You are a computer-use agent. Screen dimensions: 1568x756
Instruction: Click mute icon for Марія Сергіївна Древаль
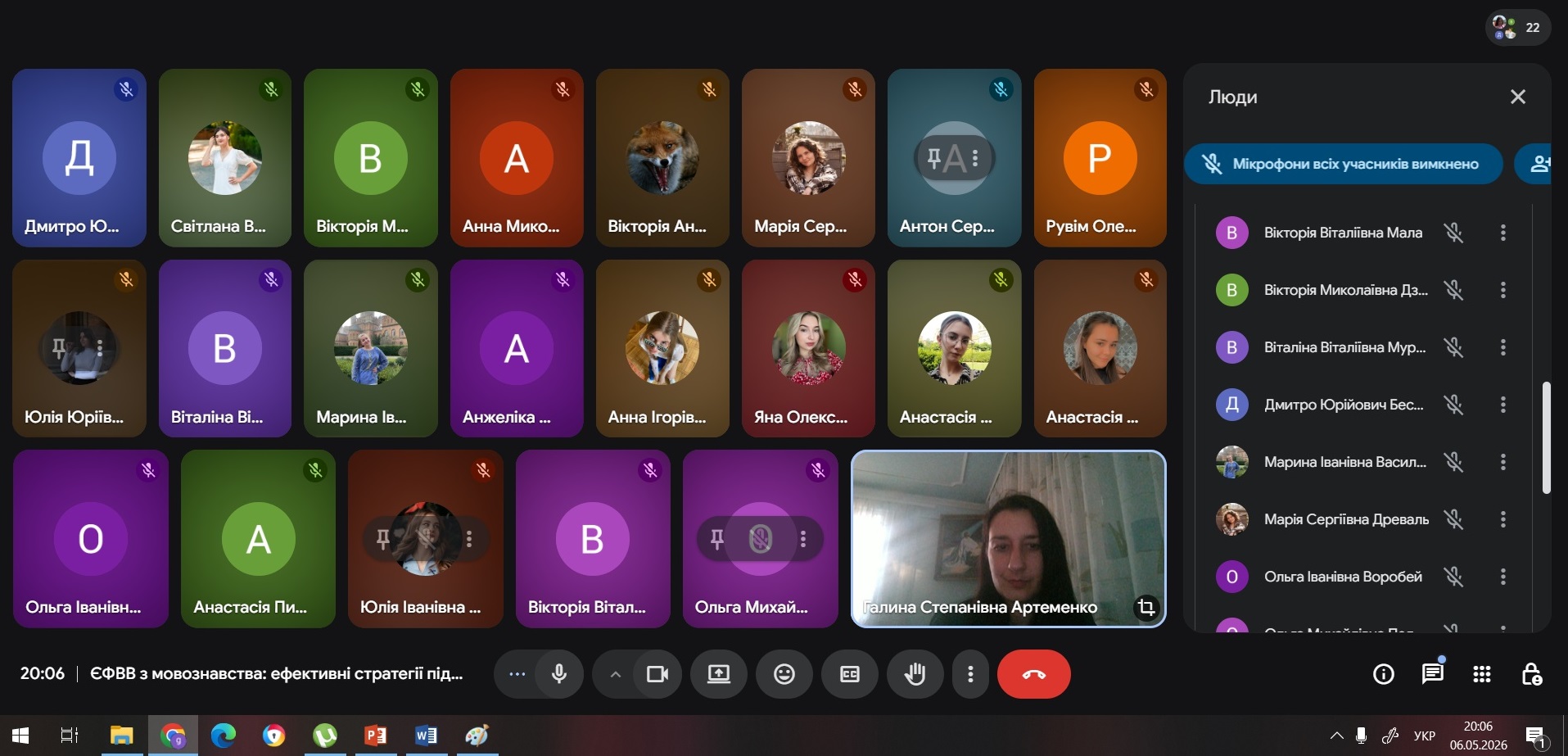pyautogui.click(x=1454, y=519)
